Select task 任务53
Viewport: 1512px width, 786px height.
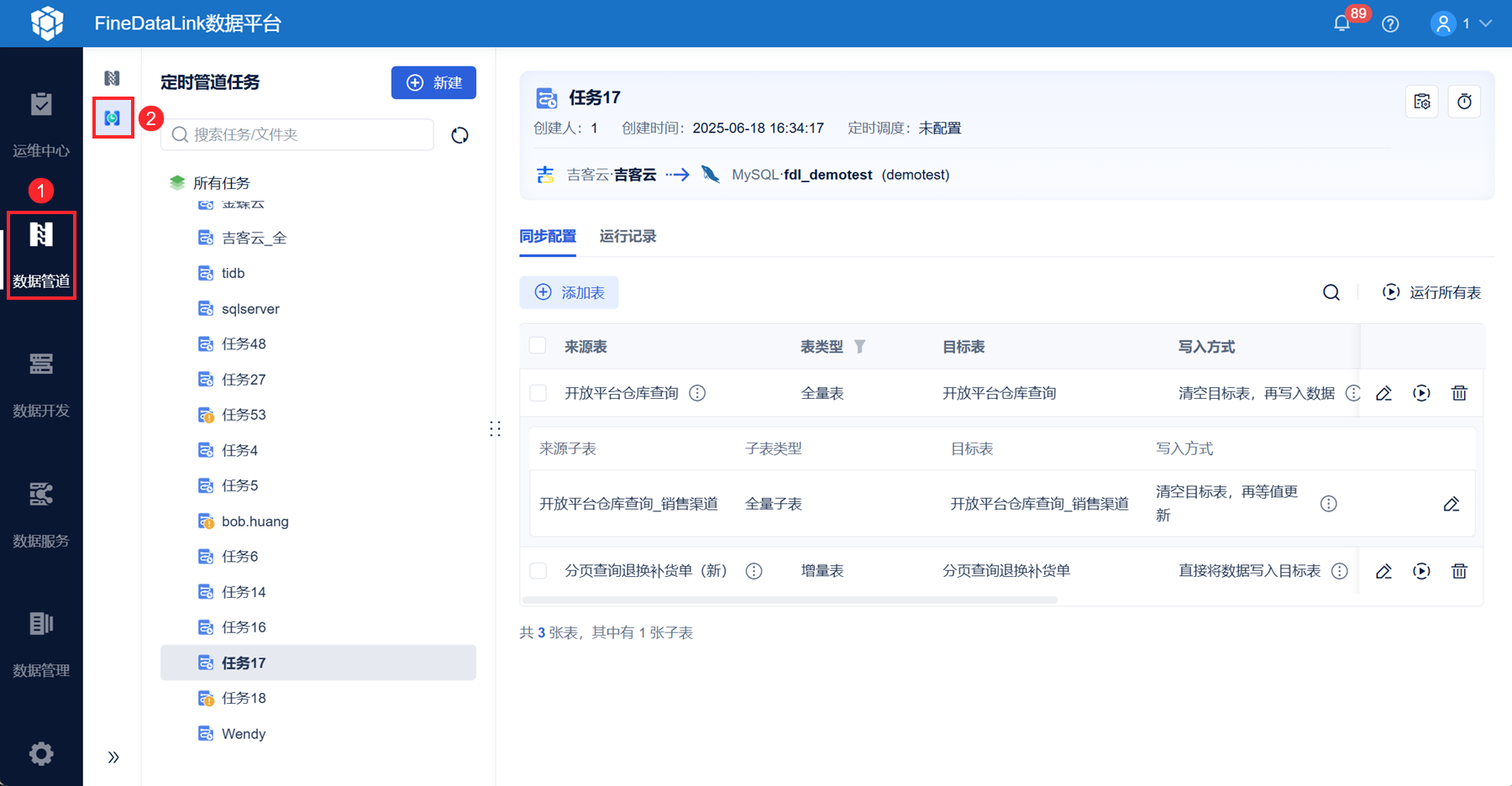pos(318,415)
